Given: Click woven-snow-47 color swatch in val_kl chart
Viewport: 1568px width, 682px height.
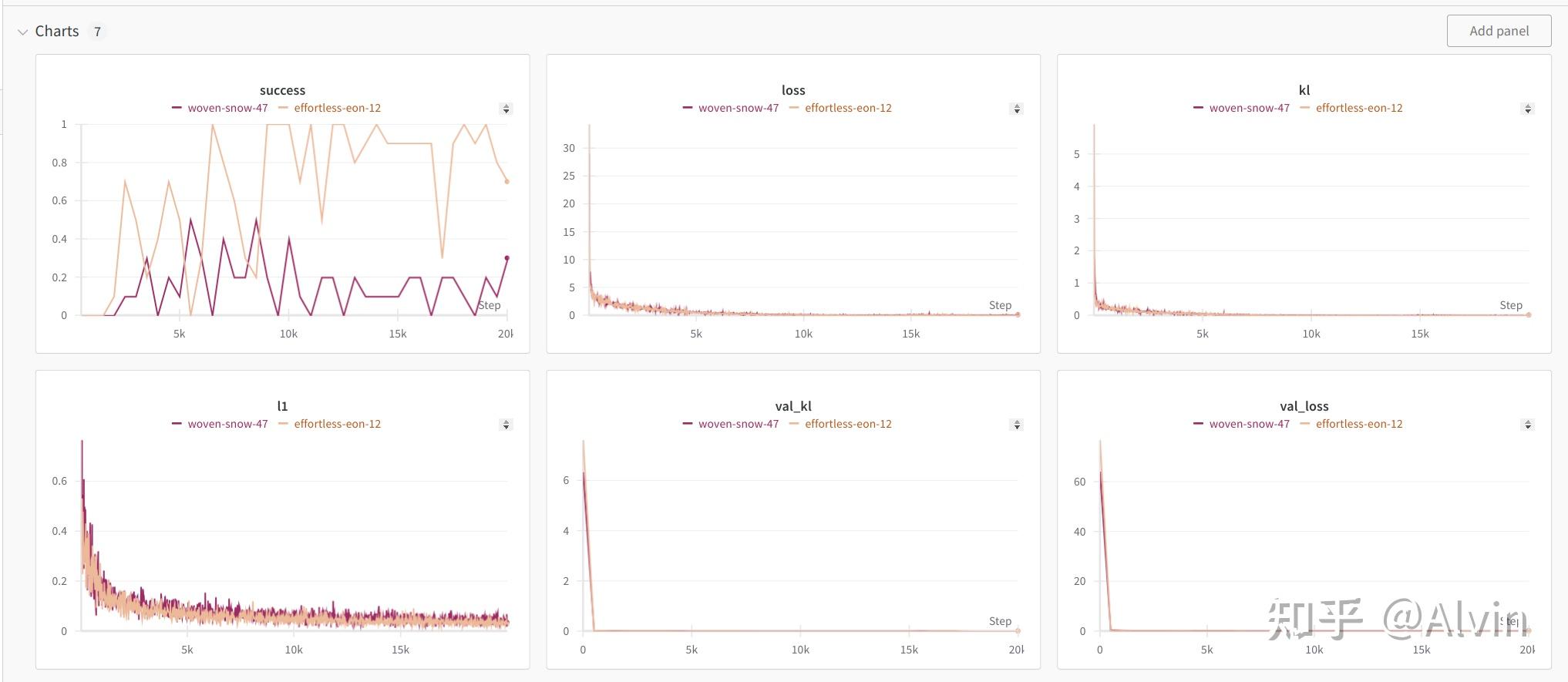Looking at the screenshot, I should 688,424.
